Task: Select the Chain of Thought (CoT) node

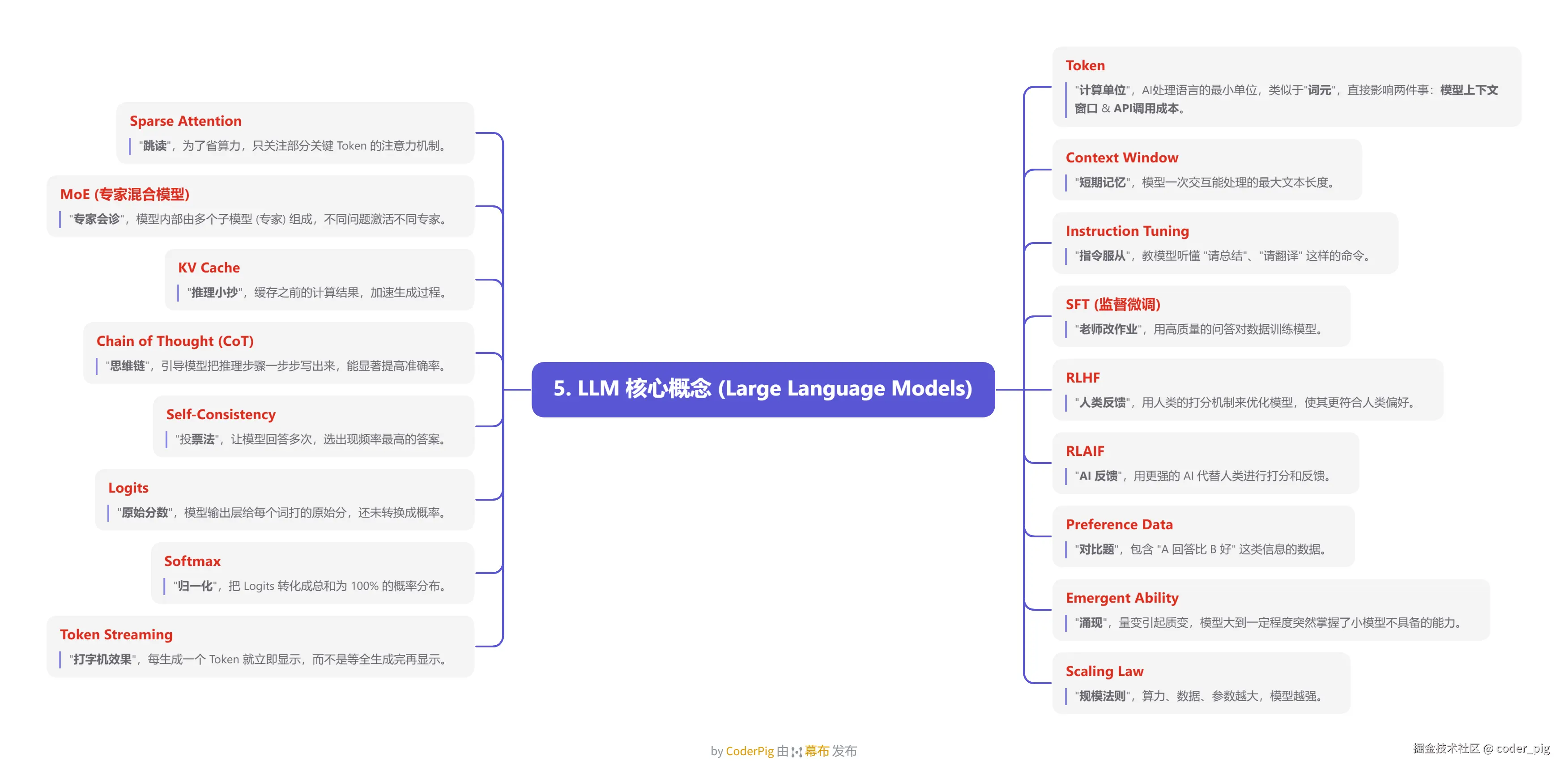Action: [x=175, y=341]
